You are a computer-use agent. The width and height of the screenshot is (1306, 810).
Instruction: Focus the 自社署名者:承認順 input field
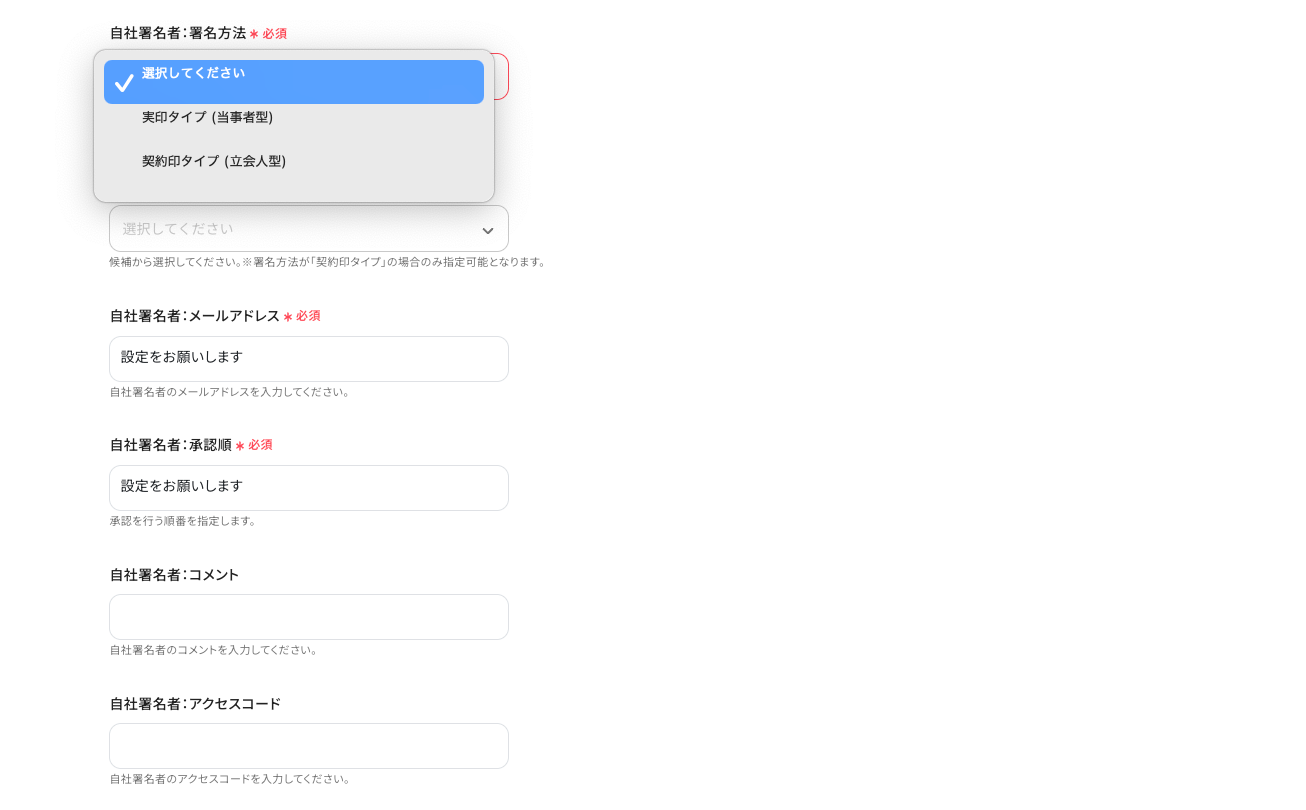coord(309,488)
